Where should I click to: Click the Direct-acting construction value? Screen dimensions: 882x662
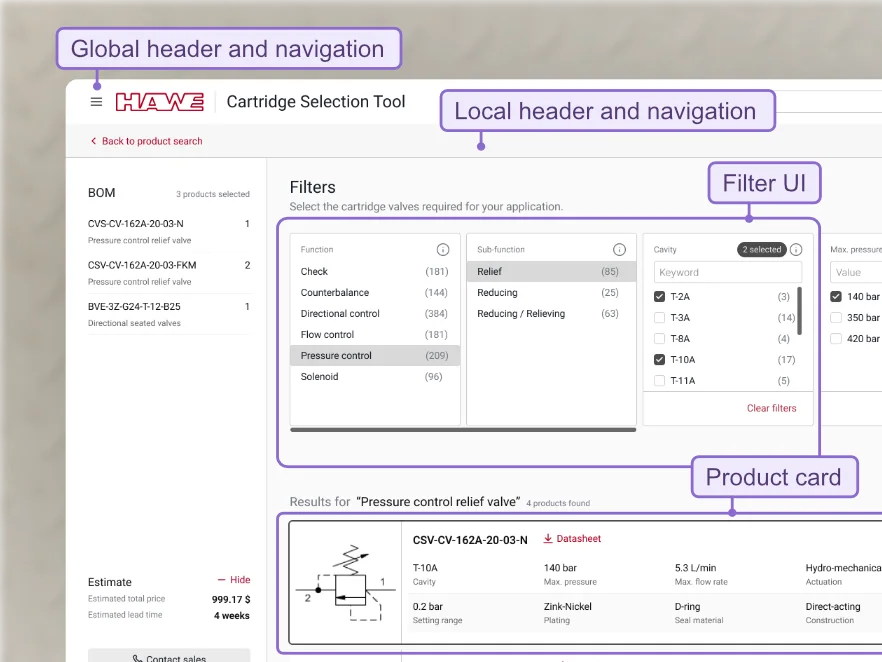(x=833, y=606)
